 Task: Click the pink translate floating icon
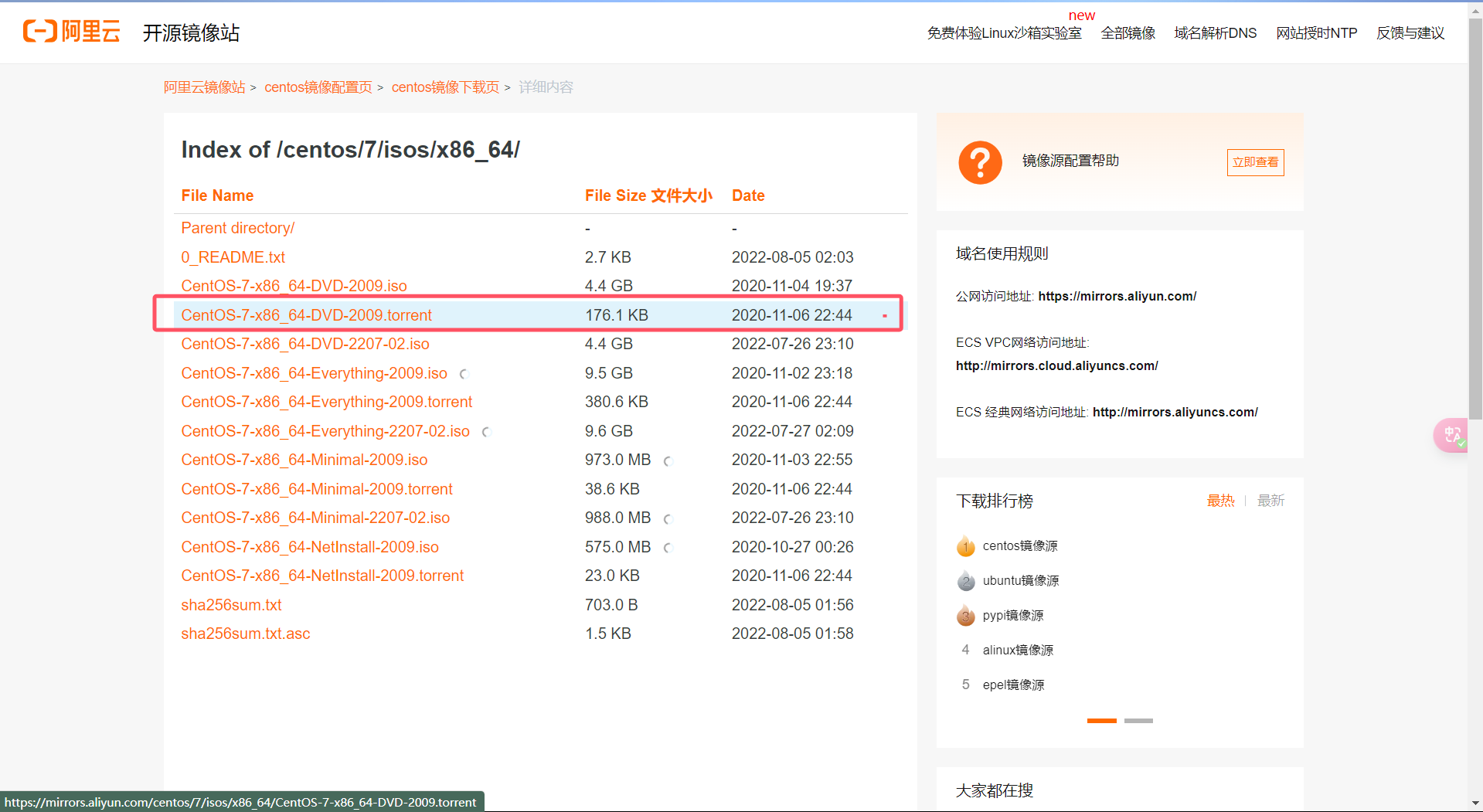[1451, 435]
